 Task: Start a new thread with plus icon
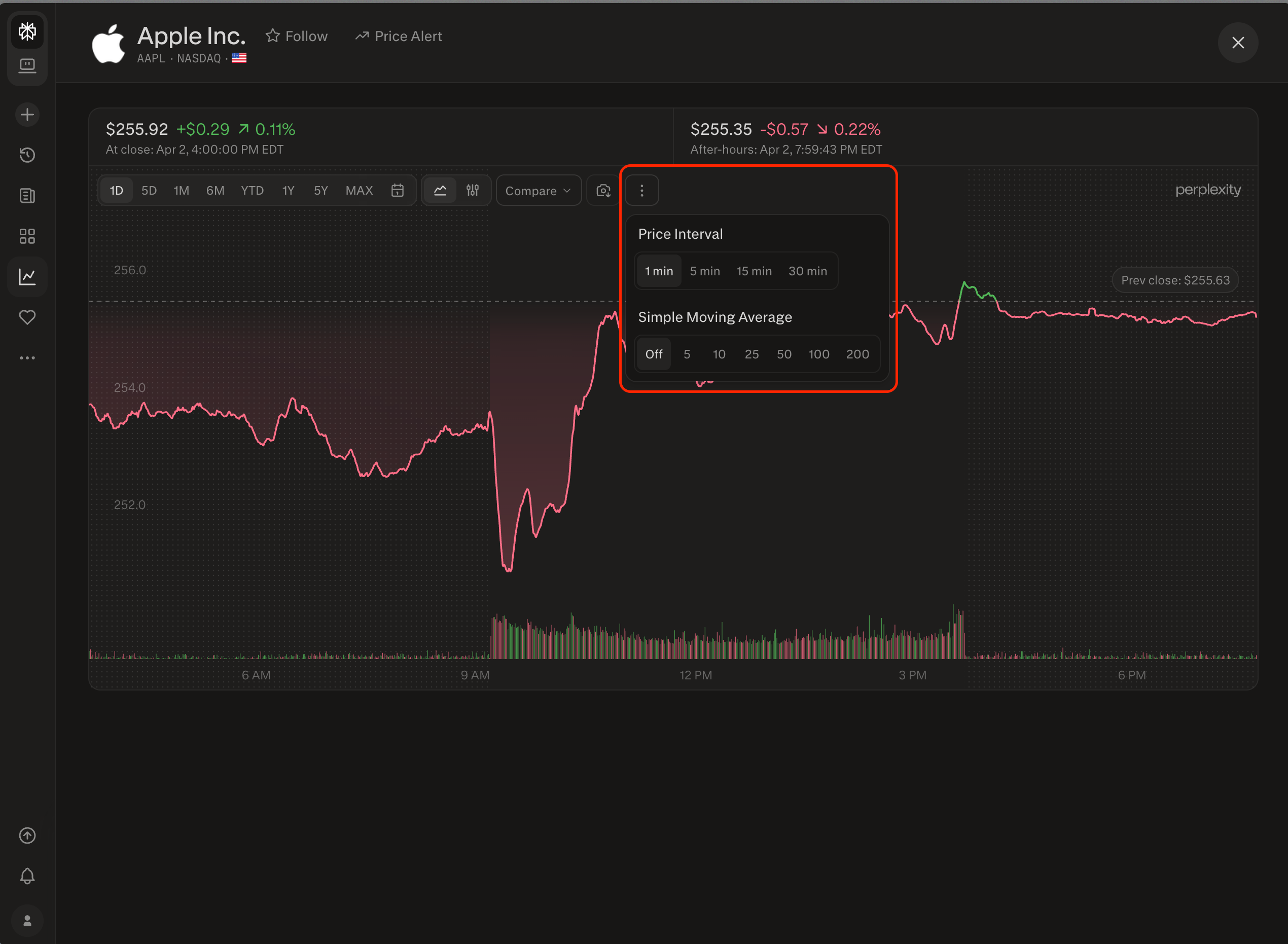pos(27,114)
